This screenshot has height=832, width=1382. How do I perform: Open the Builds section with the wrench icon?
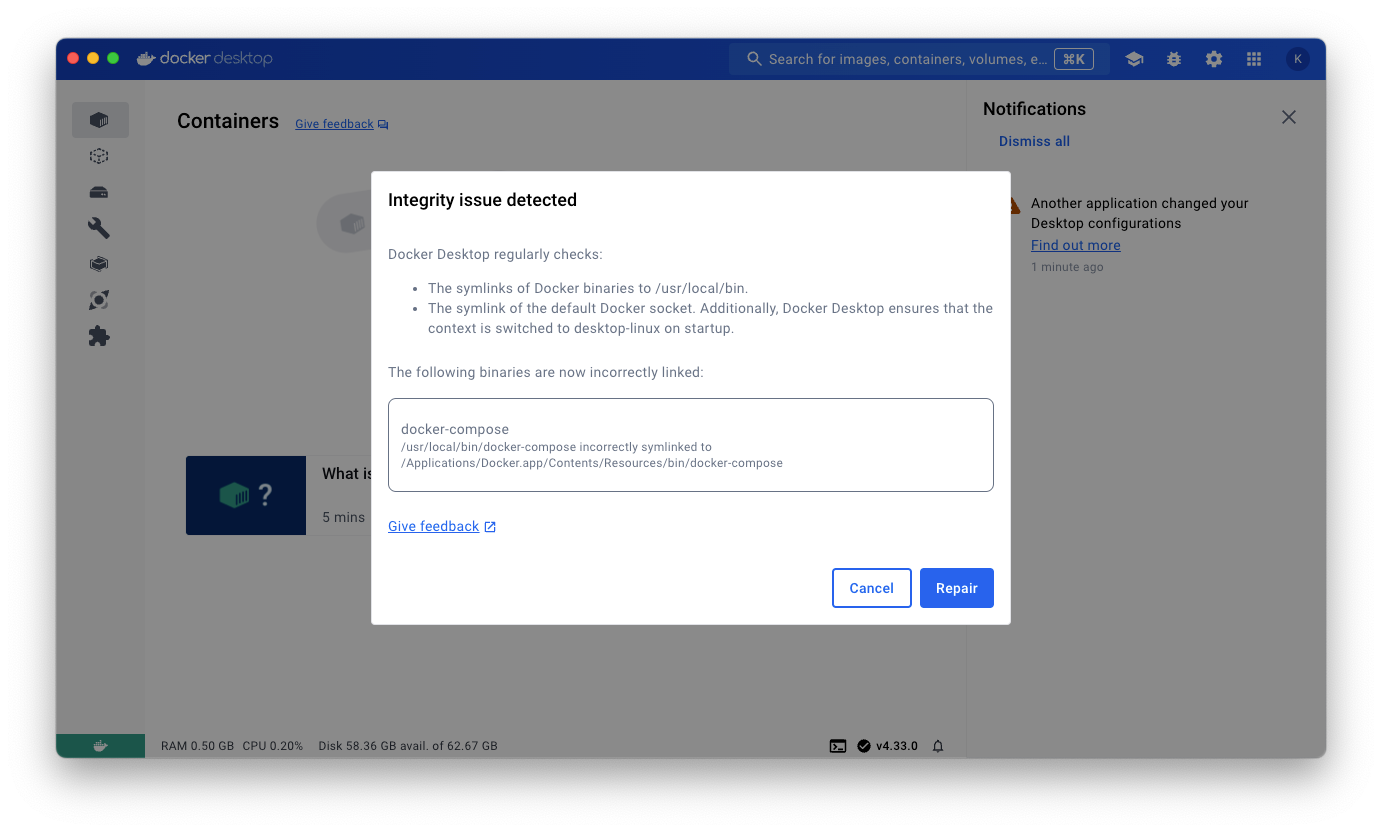pos(99,227)
